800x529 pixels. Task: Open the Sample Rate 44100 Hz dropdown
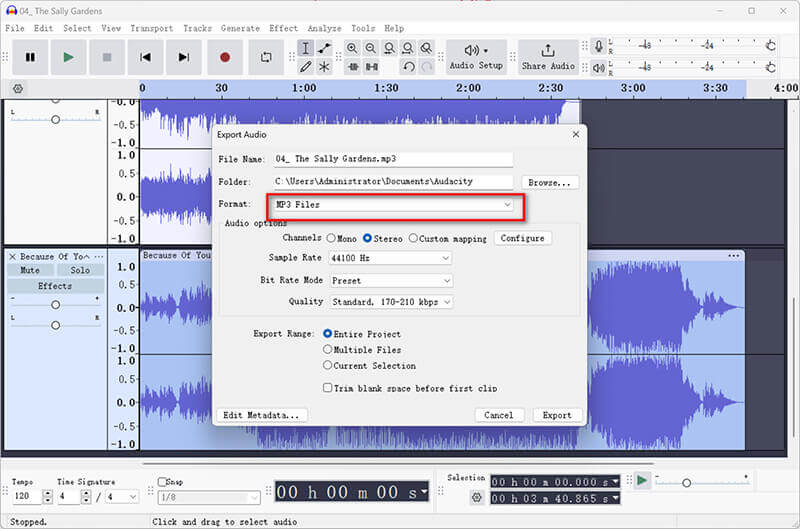[x=390, y=258]
